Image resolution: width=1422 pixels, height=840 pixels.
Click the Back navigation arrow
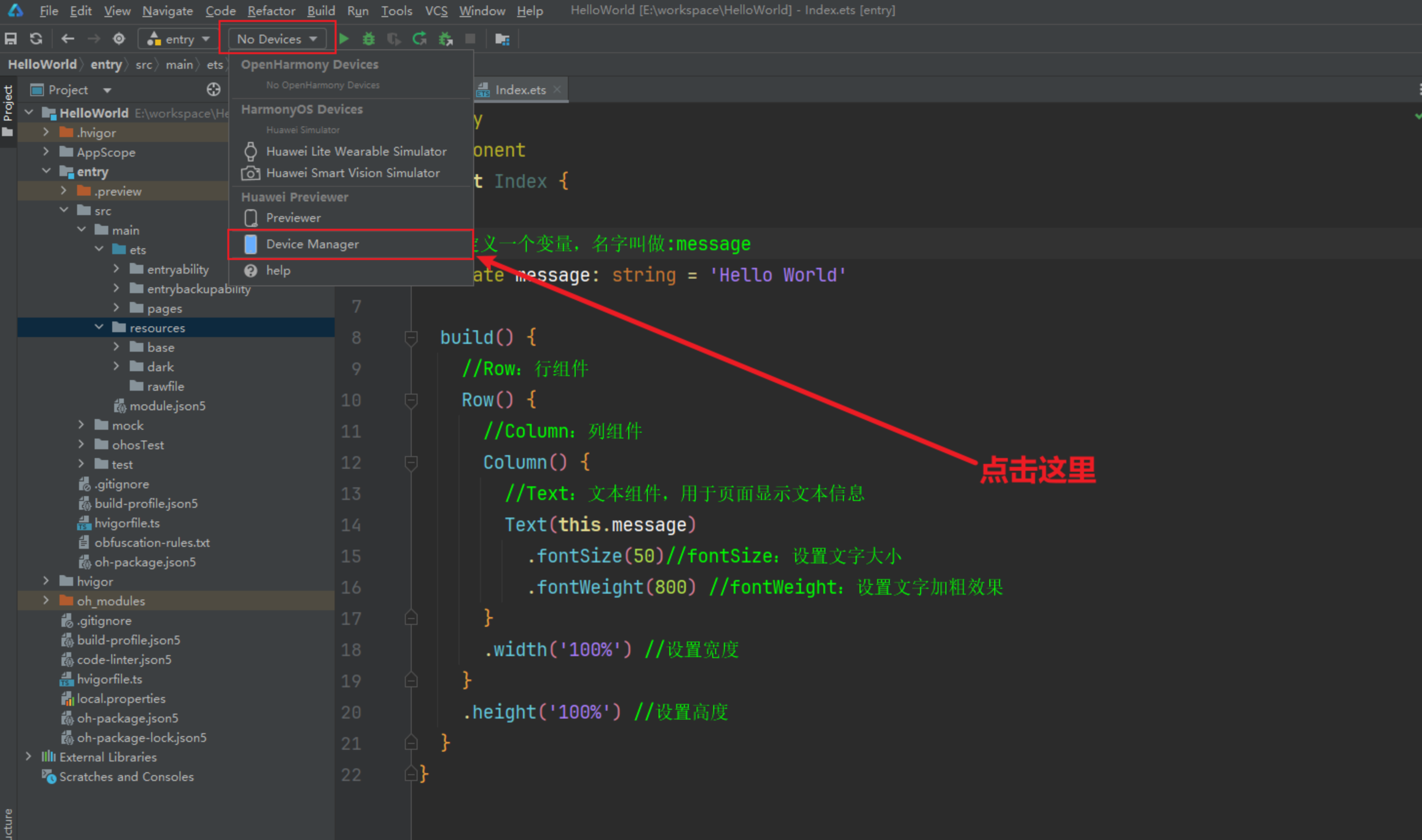pyautogui.click(x=68, y=39)
